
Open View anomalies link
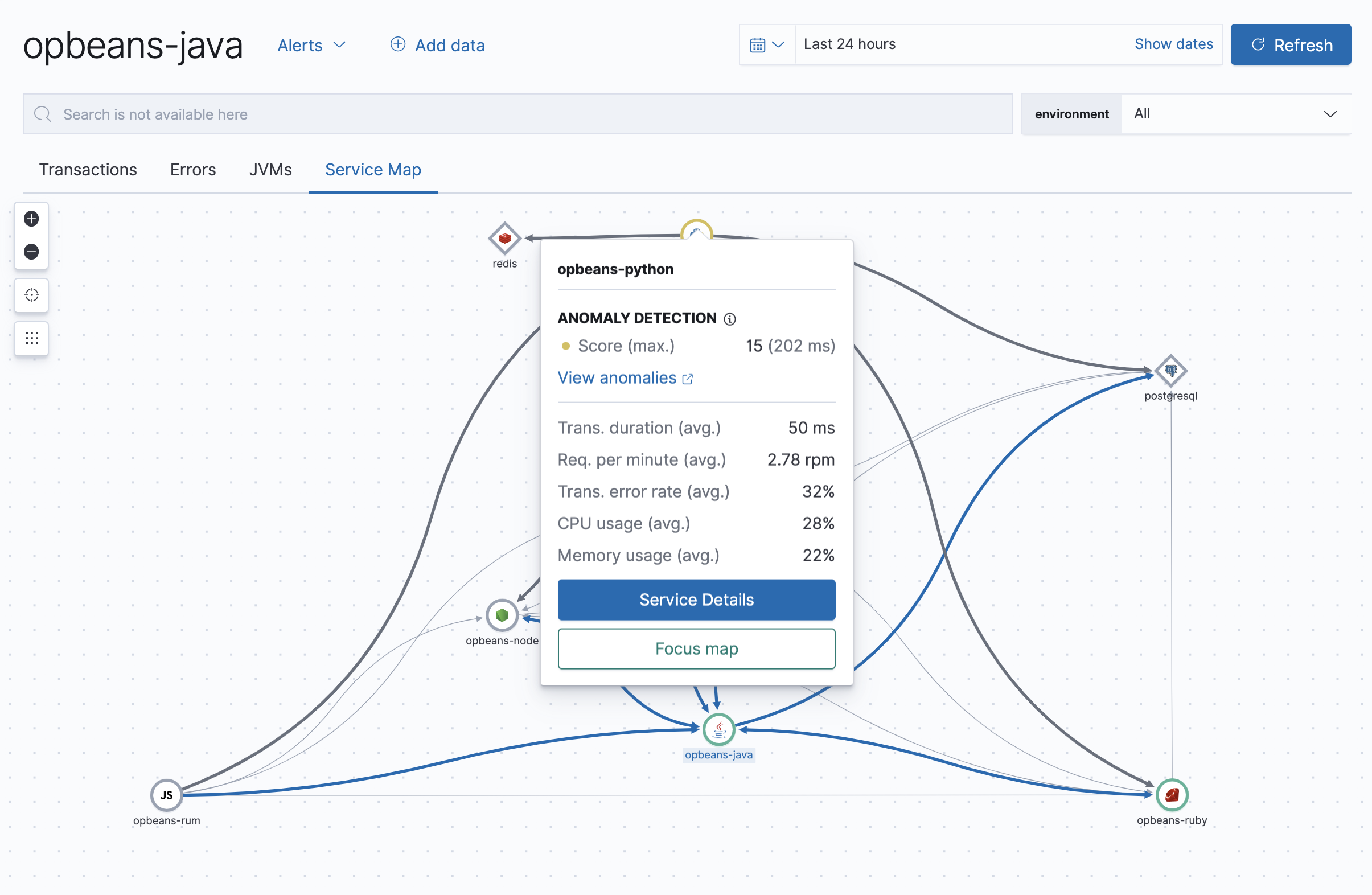(617, 377)
